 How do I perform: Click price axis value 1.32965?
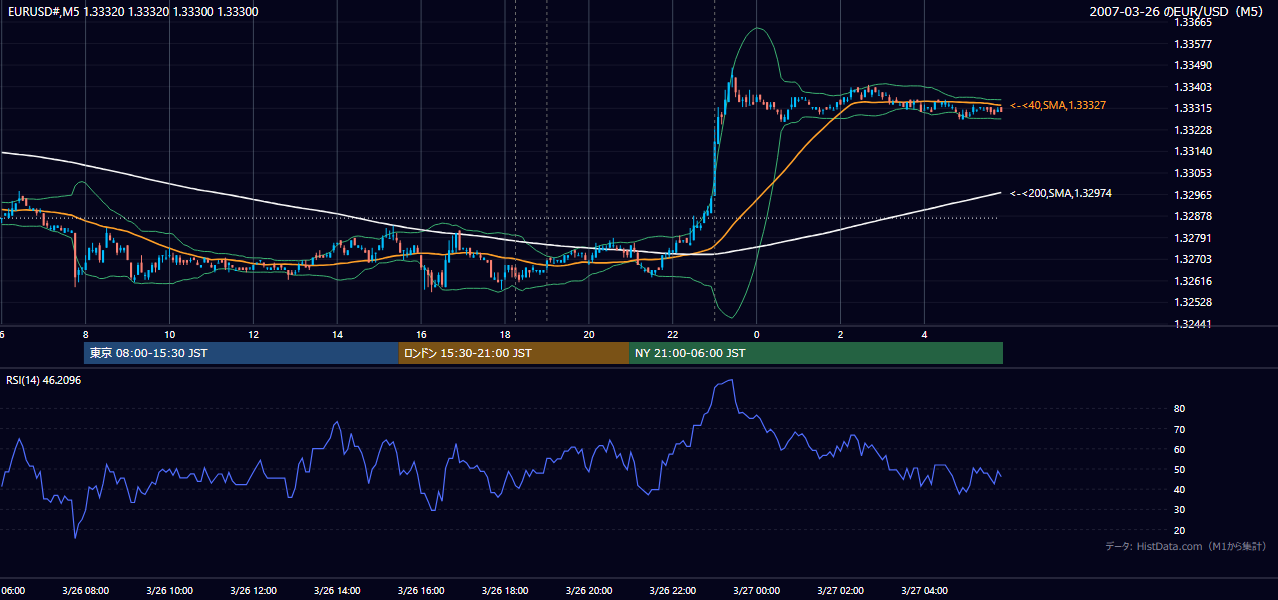click(1193, 194)
